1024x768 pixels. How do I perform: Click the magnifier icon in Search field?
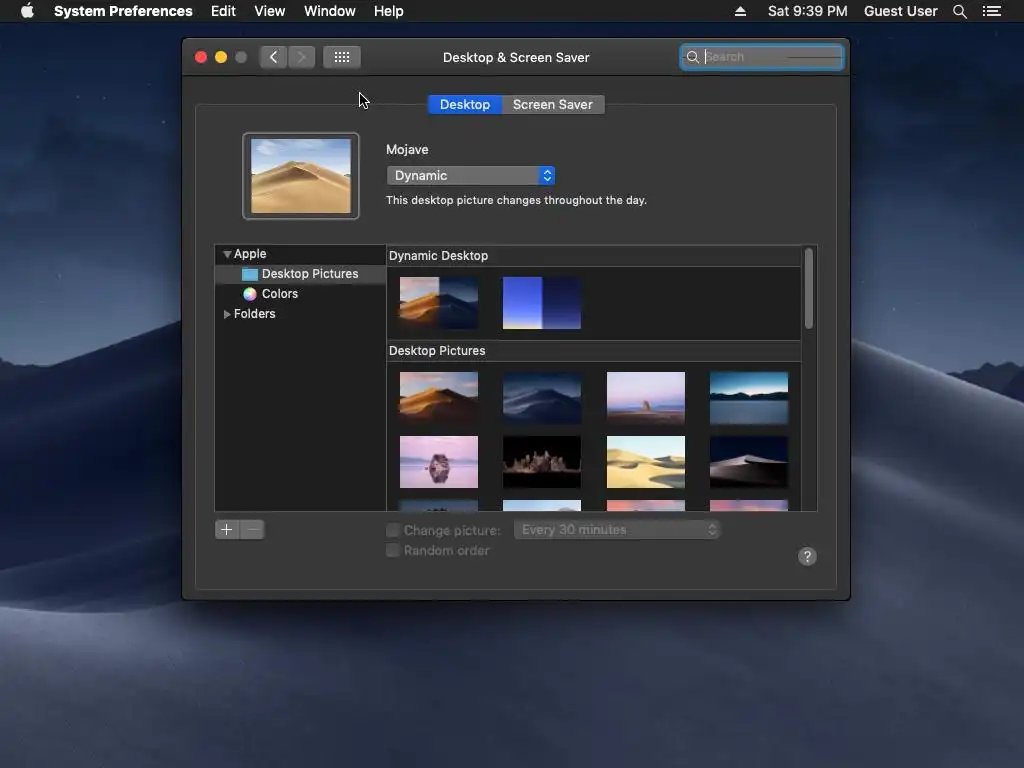[692, 57]
